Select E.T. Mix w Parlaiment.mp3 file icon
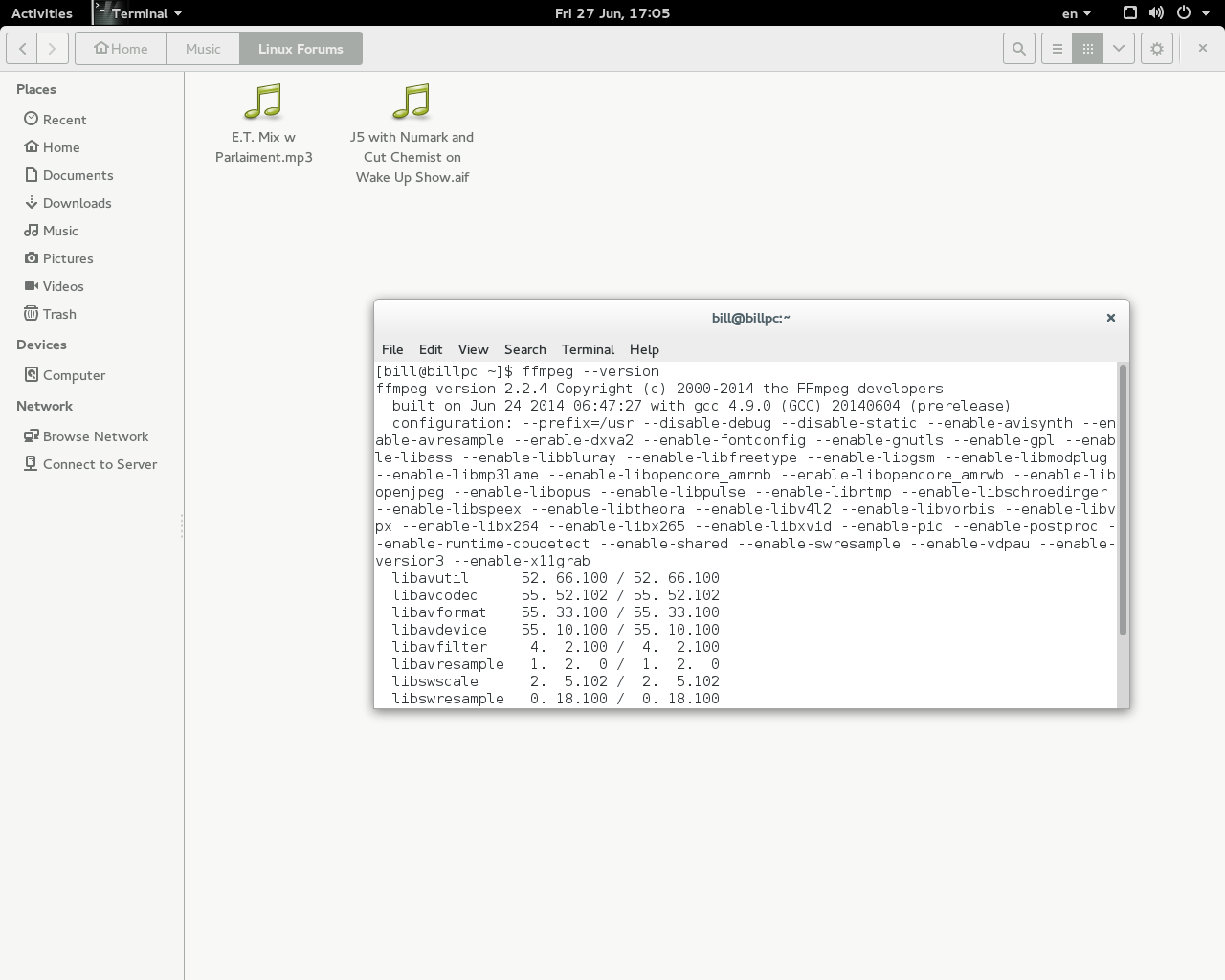1225x980 pixels. click(x=263, y=101)
